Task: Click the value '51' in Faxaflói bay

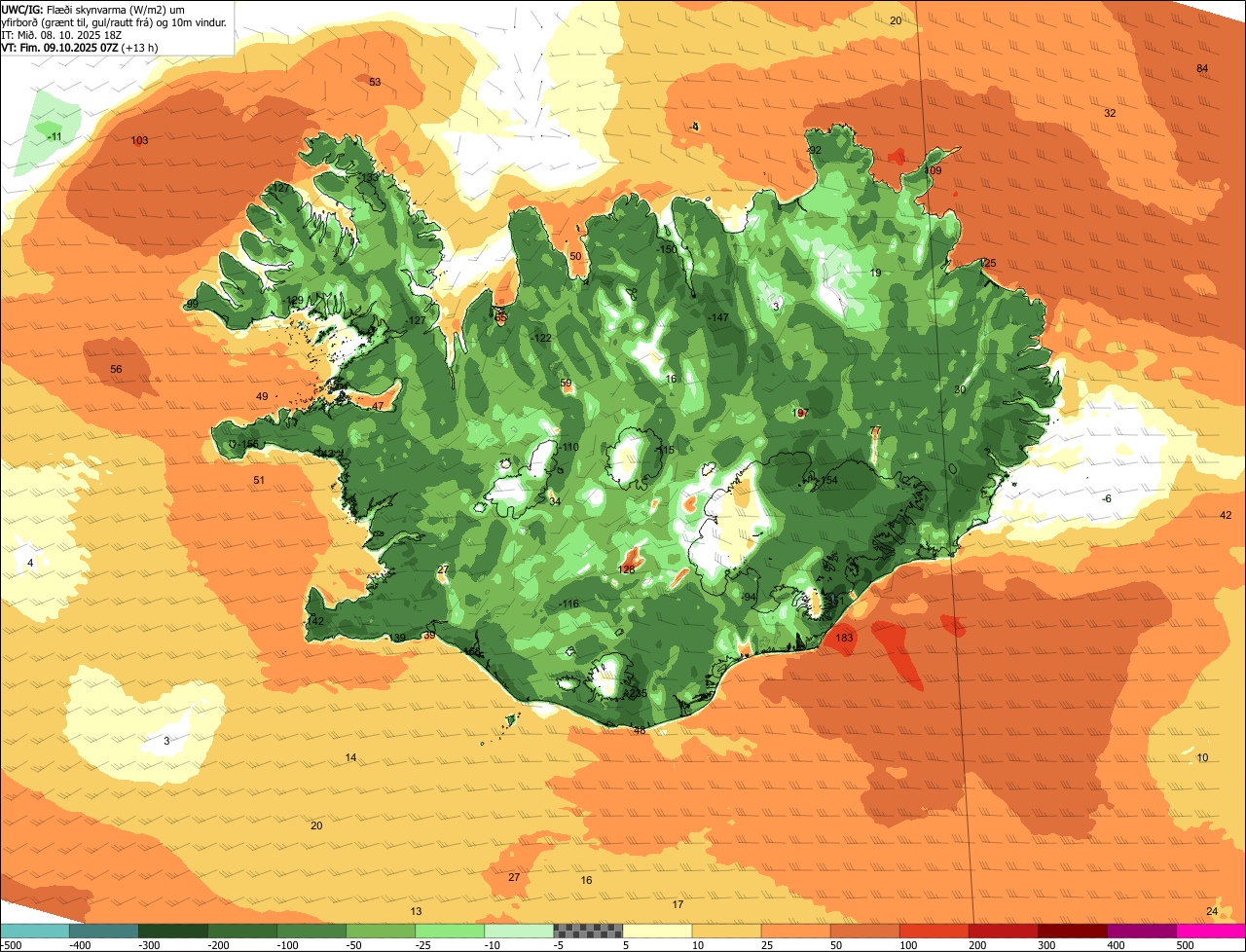Action: 259,480
